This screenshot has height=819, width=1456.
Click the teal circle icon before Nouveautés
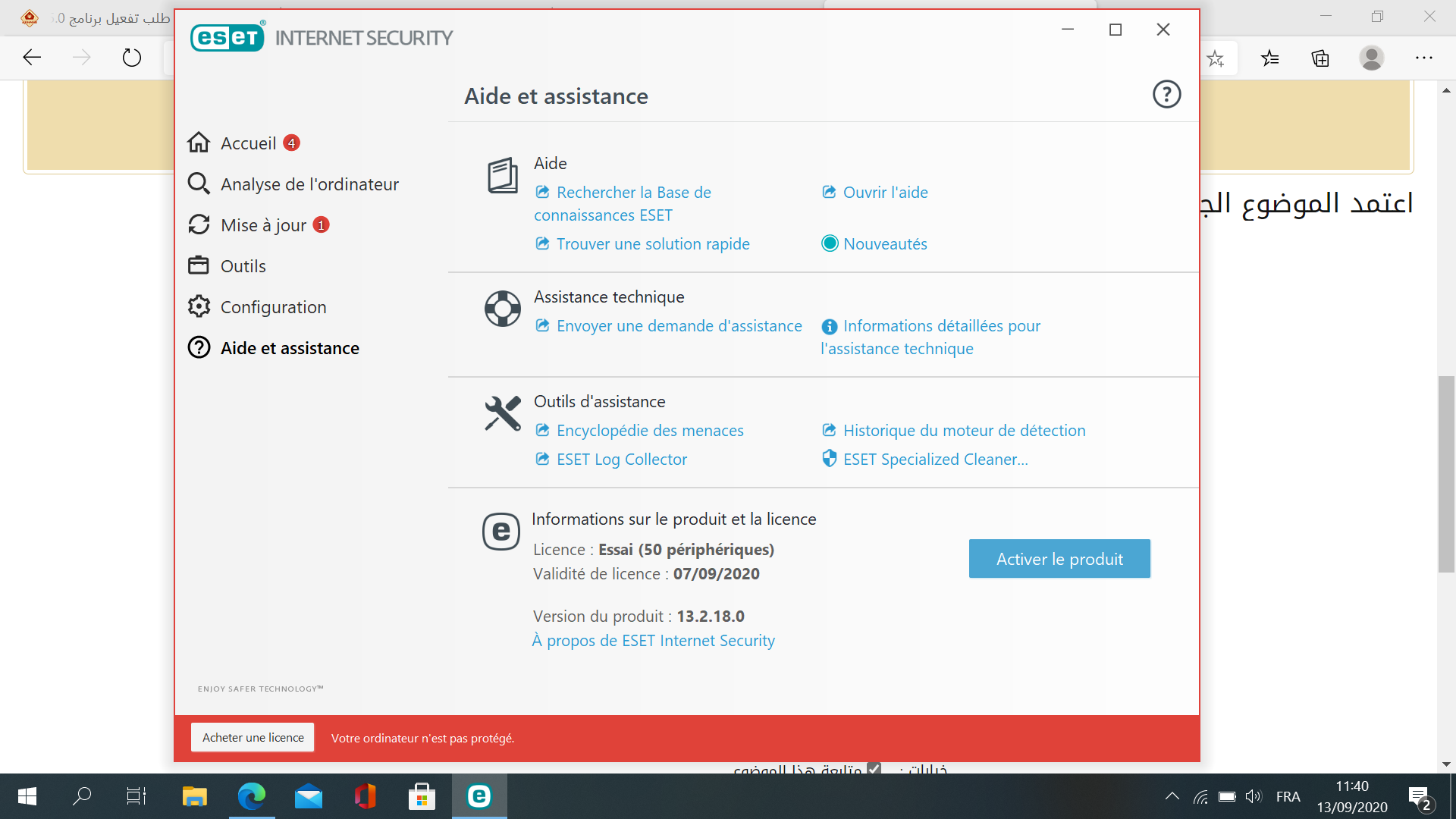pos(830,243)
